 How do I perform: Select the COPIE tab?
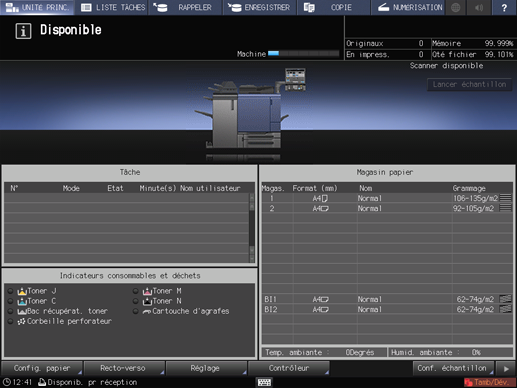(334, 7)
